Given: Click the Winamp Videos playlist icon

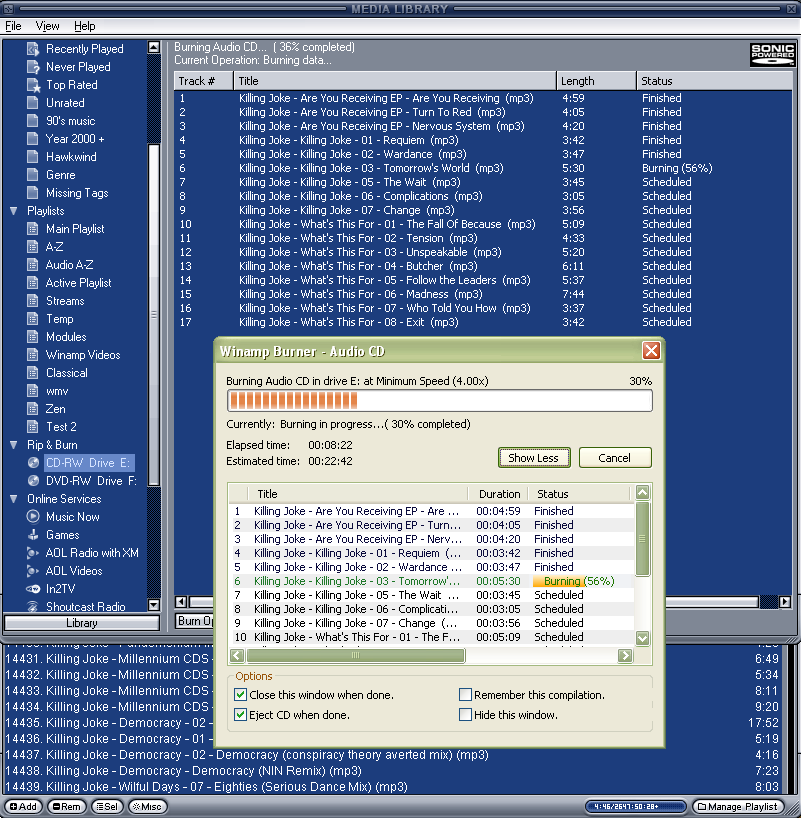Looking at the screenshot, I should [x=33, y=355].
